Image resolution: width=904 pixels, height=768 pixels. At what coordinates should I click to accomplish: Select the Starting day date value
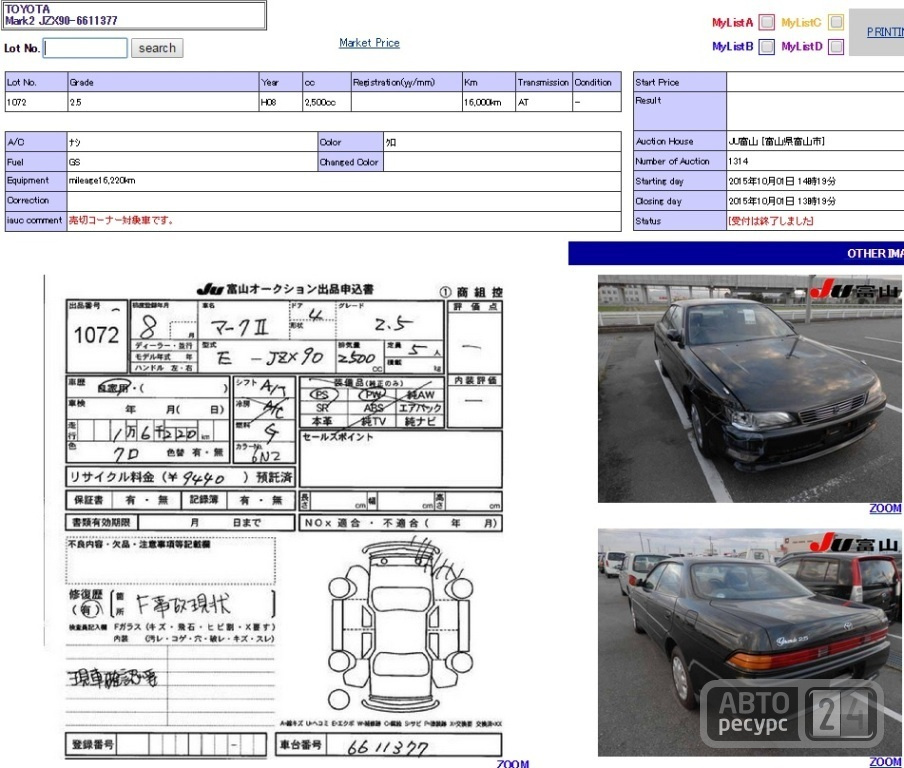click(x=782, y=181)
